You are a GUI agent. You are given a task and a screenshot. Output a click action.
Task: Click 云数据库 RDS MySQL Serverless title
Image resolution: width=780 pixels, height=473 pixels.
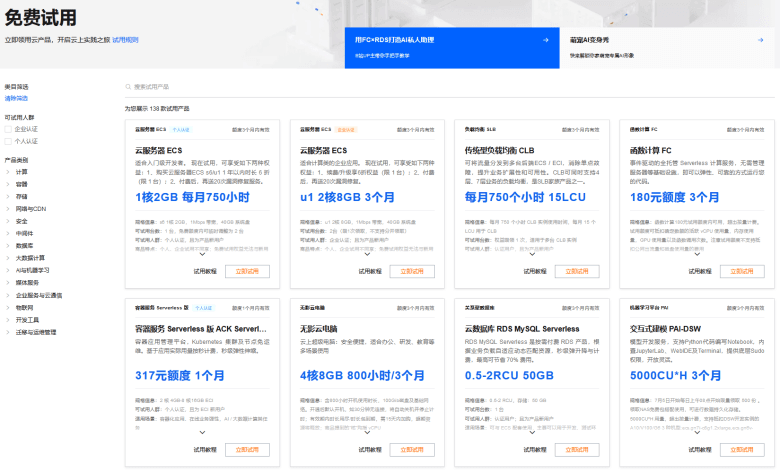click(522, 329)
